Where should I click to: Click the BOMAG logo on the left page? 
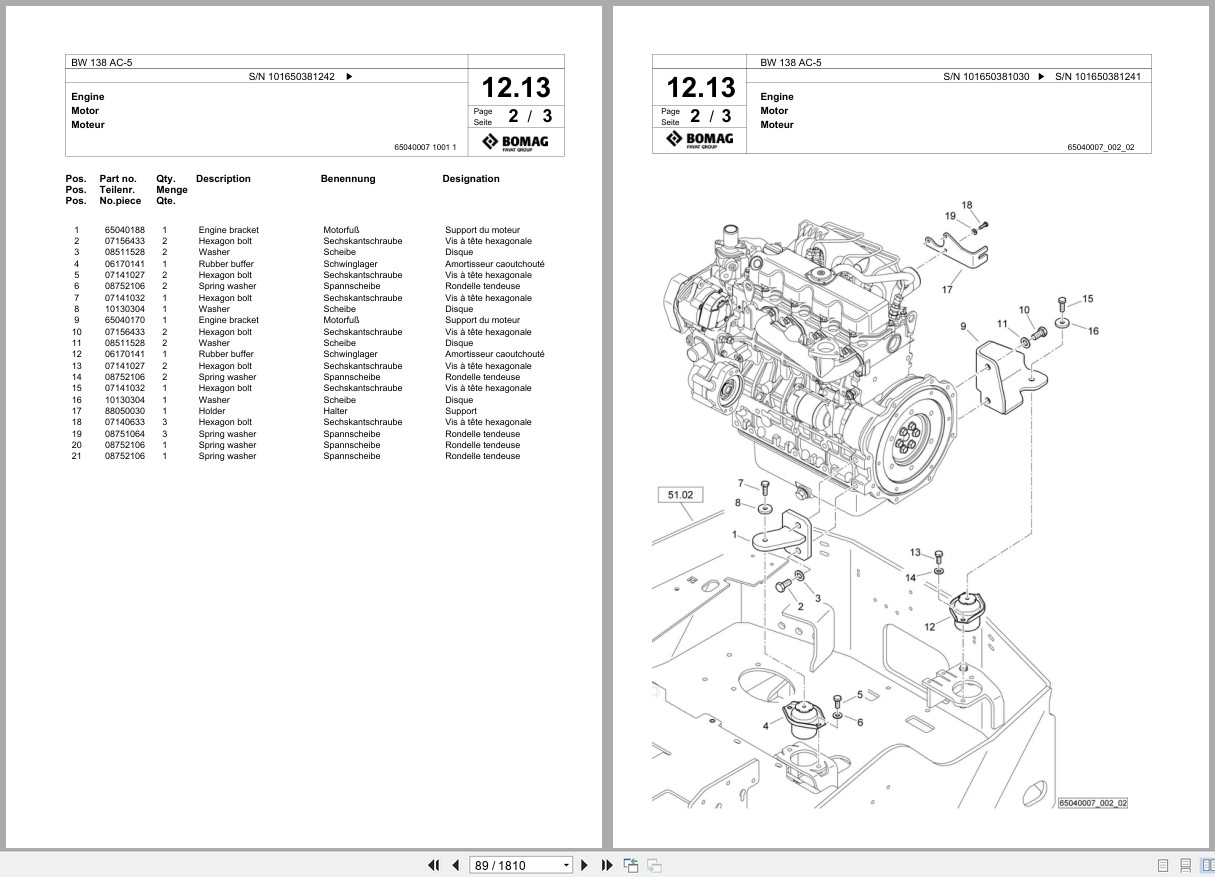(x=515, y=142)
